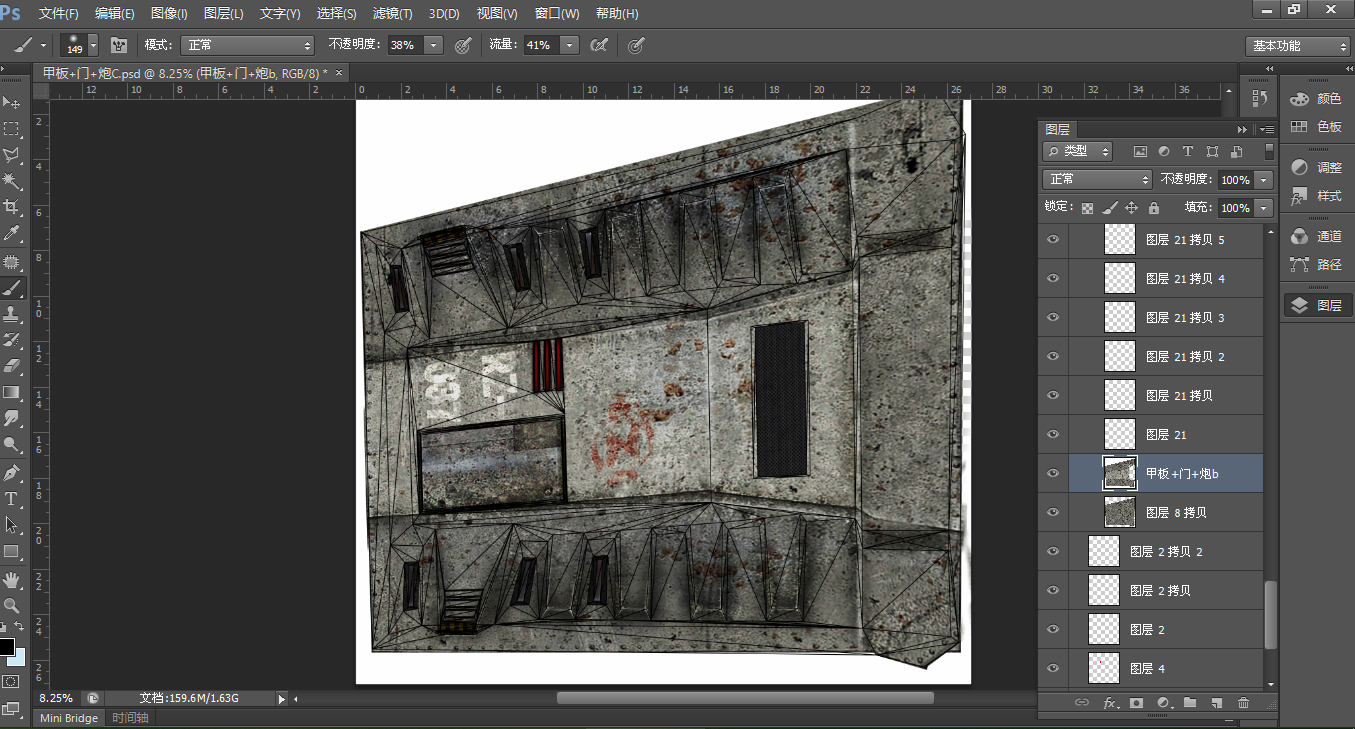Click the black foreground color swatch
This screenshot has height=729, width=1355.
[6, 647]
